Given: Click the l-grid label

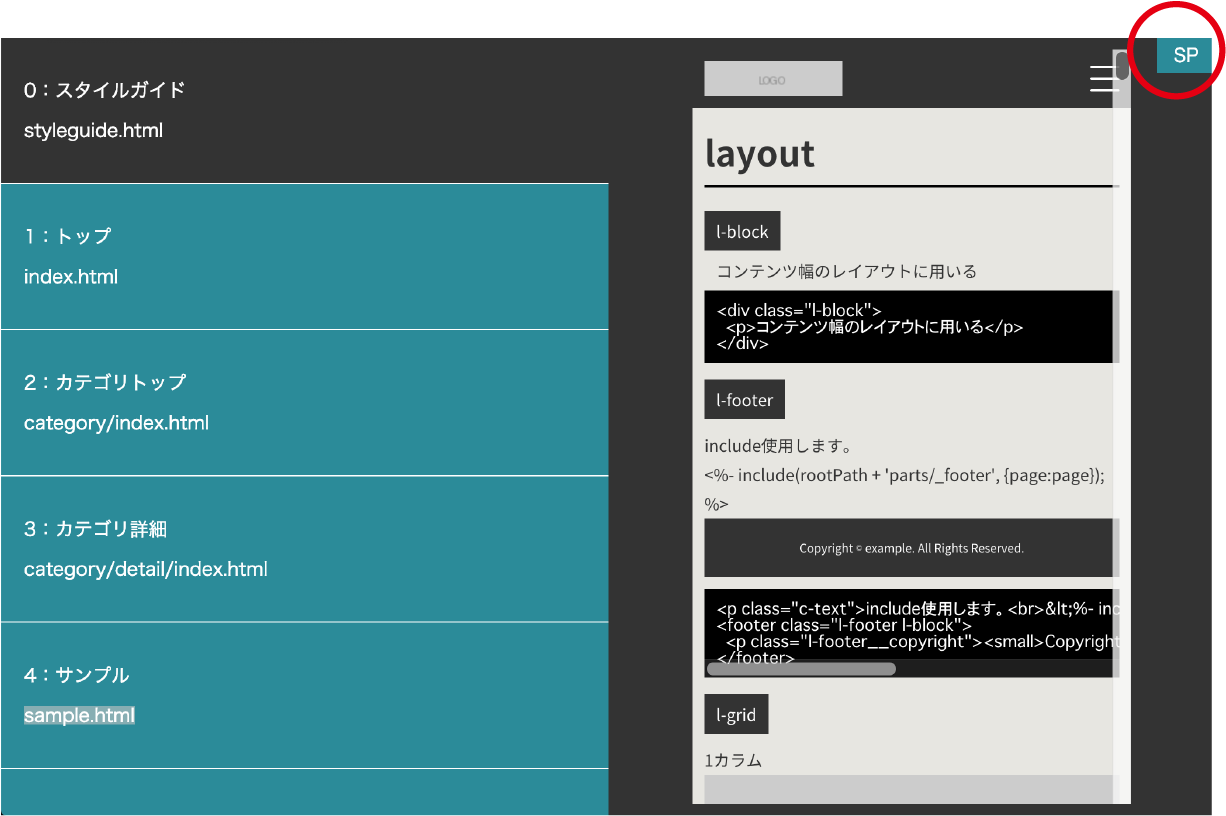Looking at the screenshot, I should [736, 715].
